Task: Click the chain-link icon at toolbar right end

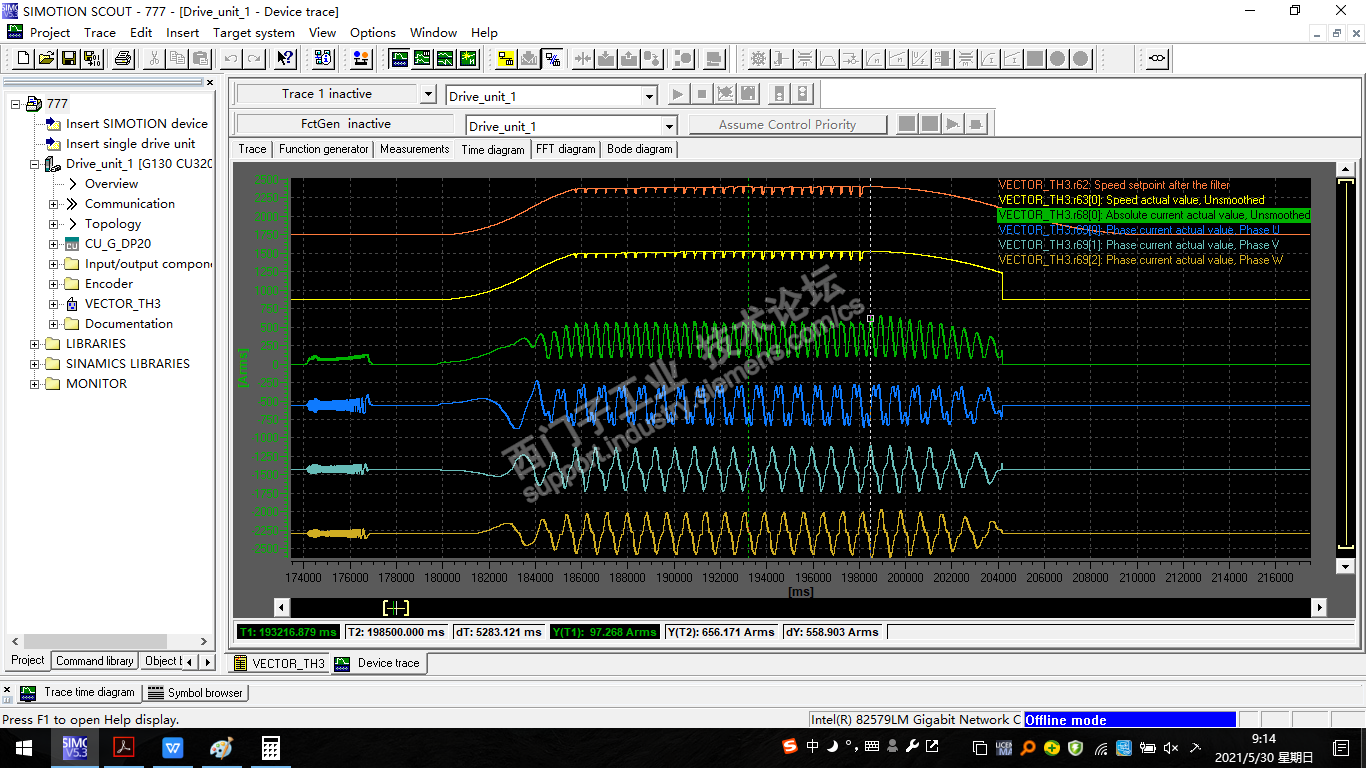Action: (1157, 59)
